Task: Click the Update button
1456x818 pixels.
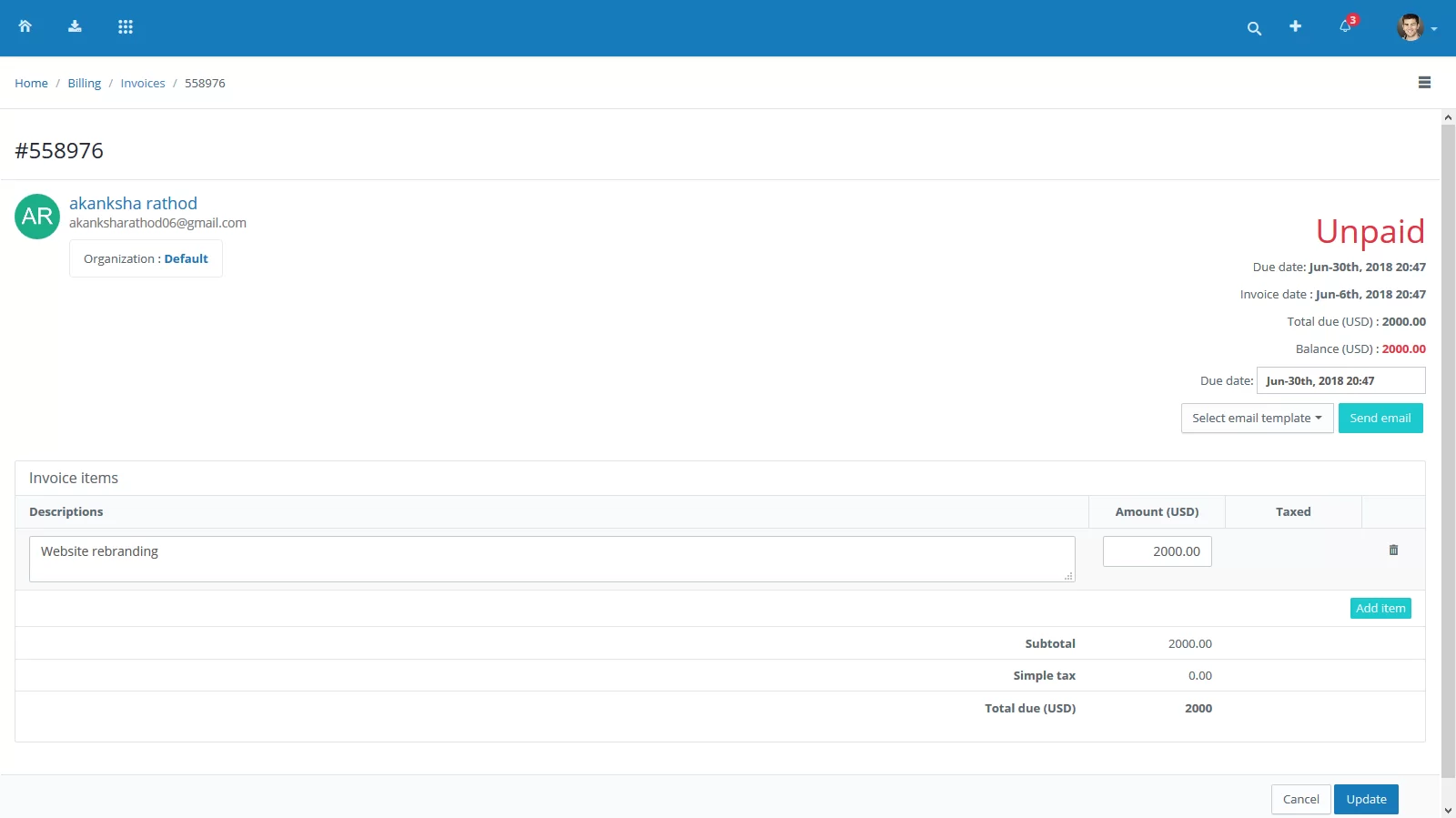Action: (1366, 800)
